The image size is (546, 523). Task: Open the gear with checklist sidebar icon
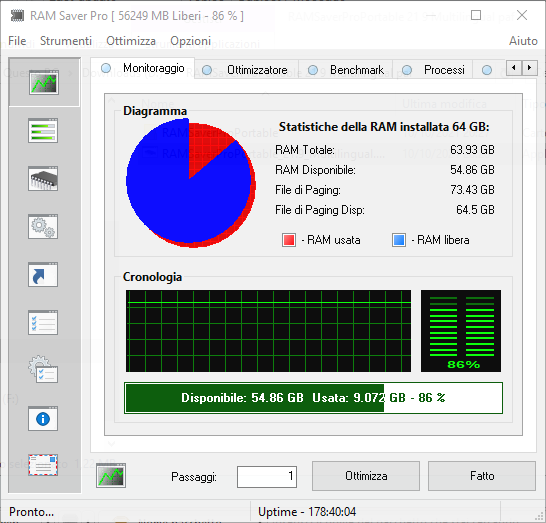[x=43, y=370]
